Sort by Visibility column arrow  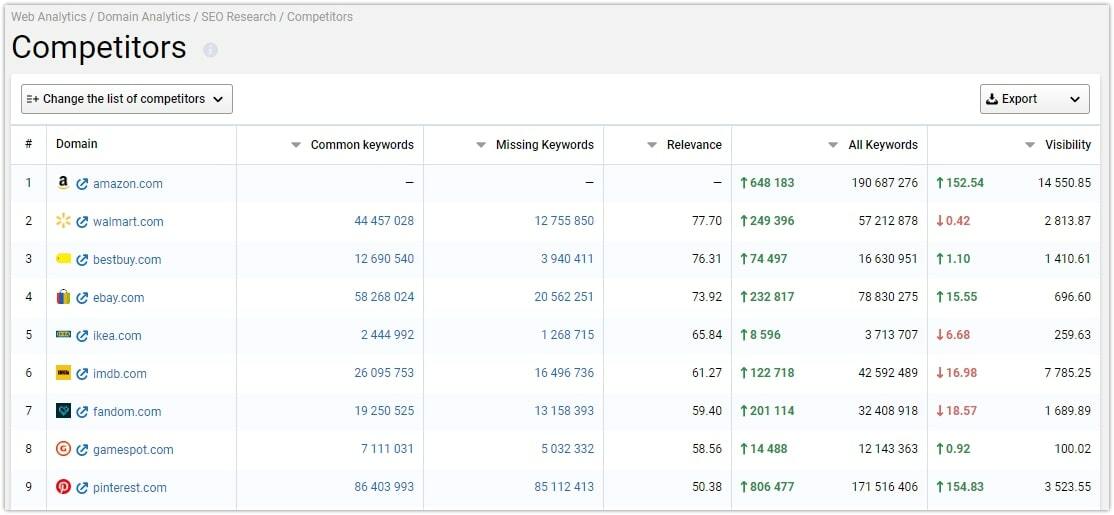tap(1029, 145)
